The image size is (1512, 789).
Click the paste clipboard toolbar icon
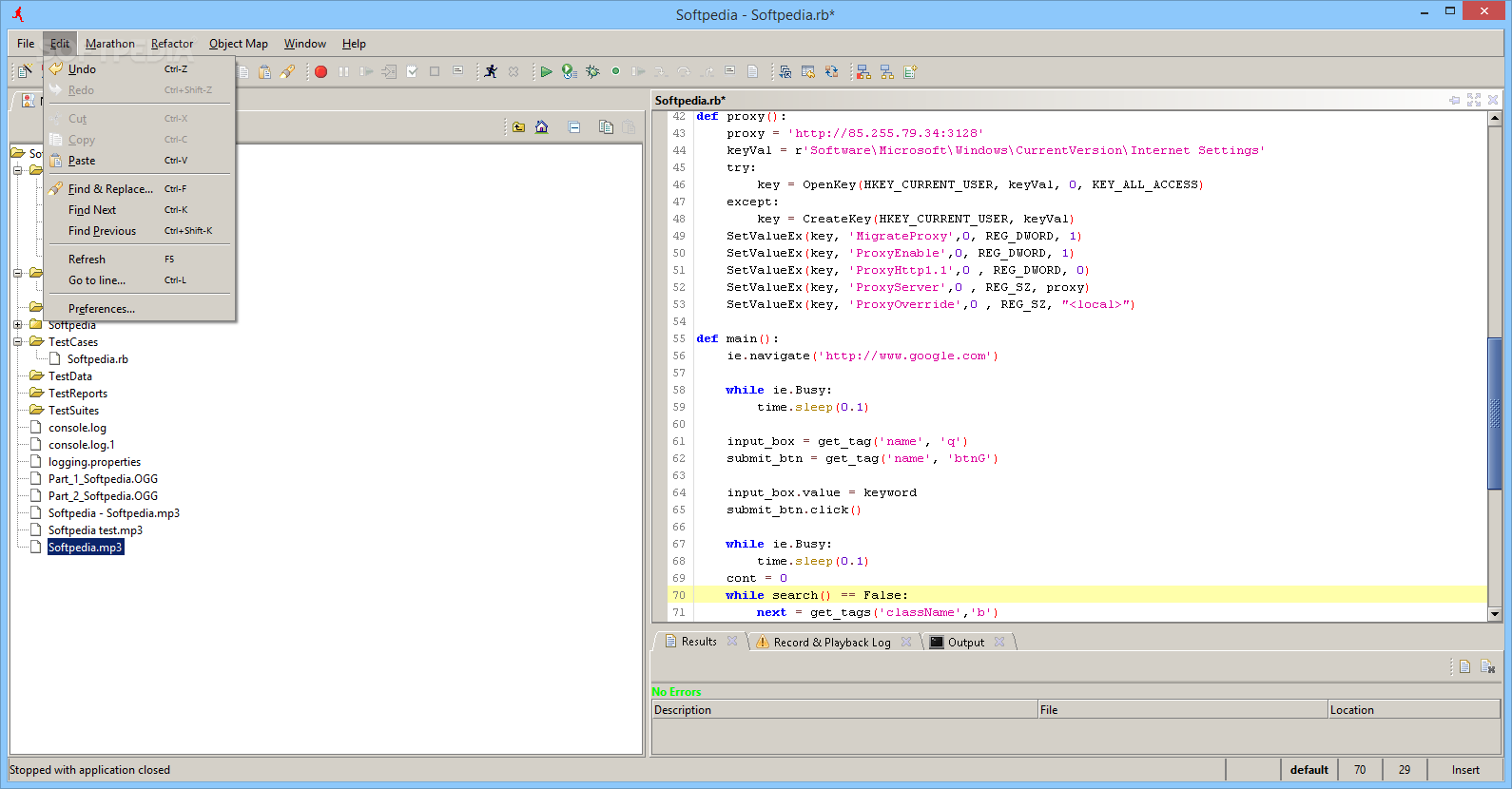265,72
